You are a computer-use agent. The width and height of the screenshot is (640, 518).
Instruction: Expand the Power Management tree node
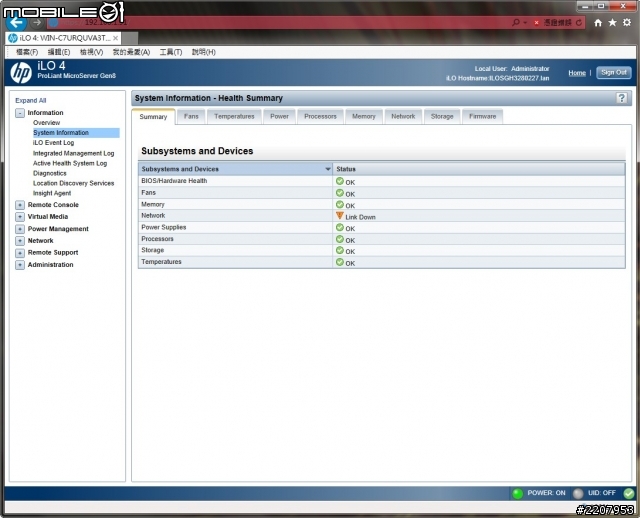click(x=20, y=229)
